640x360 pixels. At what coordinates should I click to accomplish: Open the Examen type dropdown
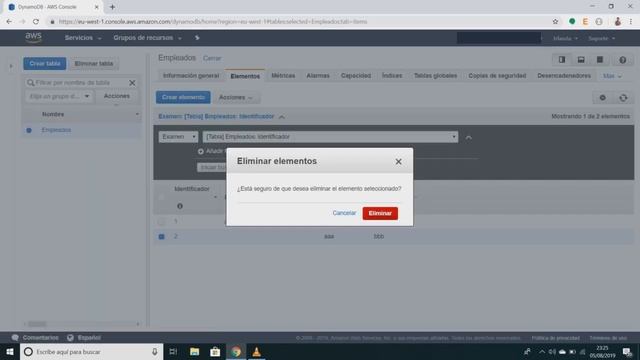(178, 137)
